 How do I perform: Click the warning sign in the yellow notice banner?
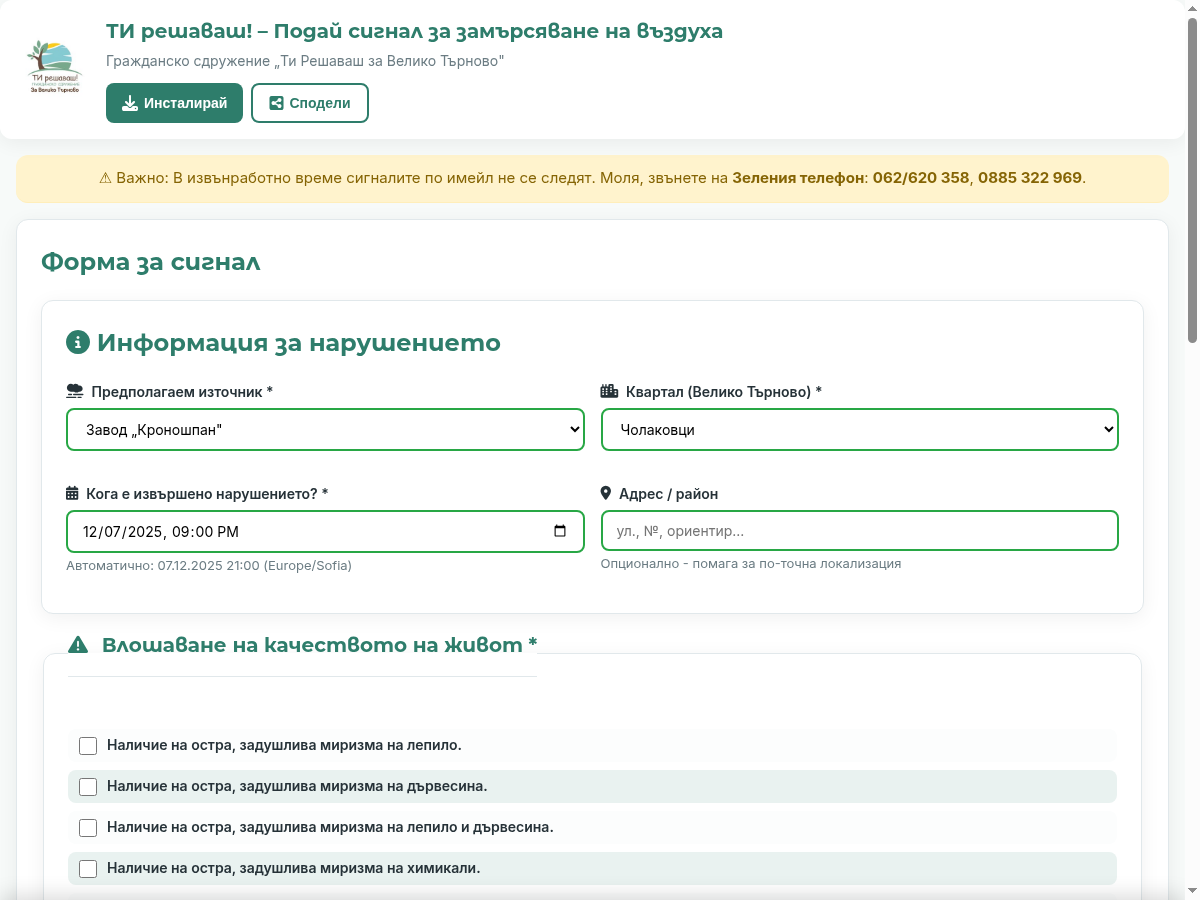pyautogui.click(x=104, y=178)
